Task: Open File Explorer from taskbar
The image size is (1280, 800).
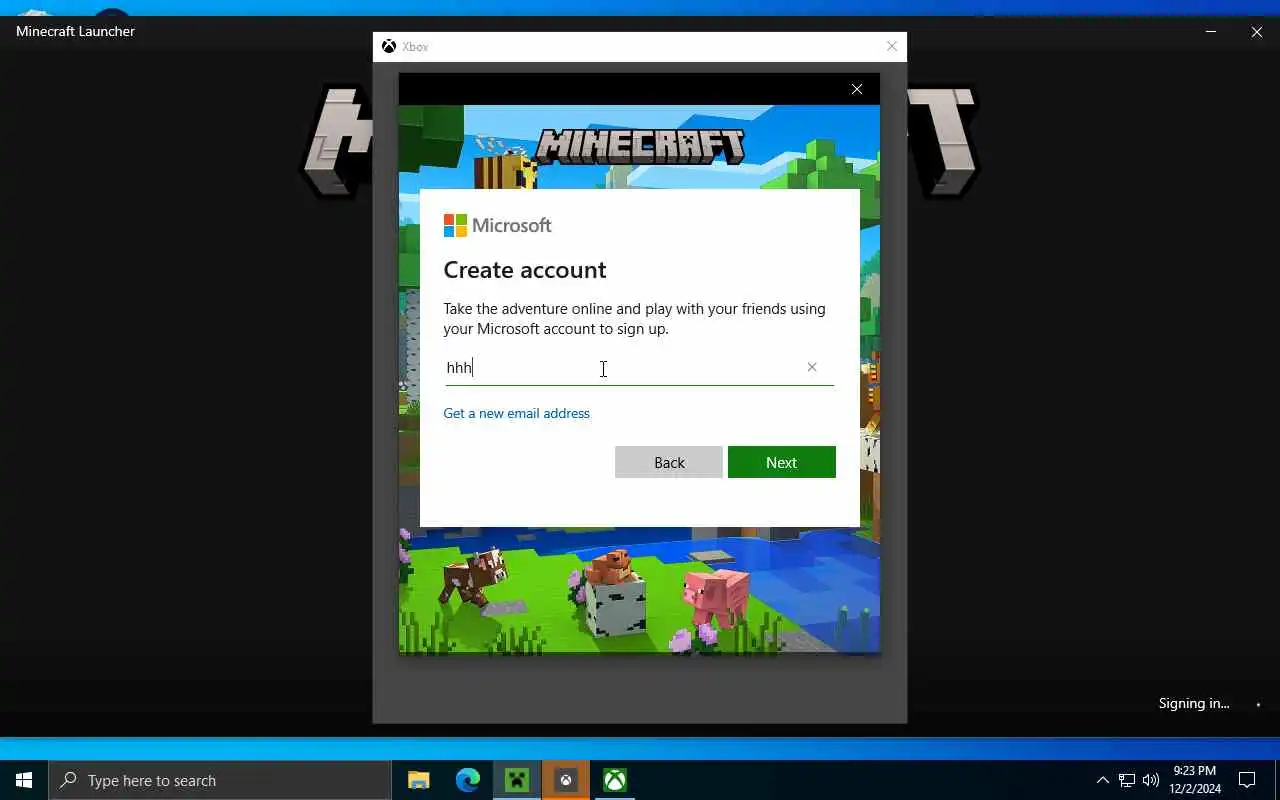Action: (x=419, y=780)
